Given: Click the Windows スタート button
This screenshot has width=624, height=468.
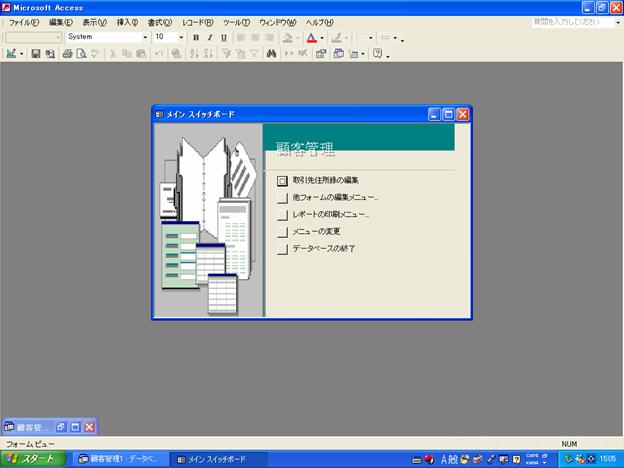Looking at the screenshot, I should 33,459.
